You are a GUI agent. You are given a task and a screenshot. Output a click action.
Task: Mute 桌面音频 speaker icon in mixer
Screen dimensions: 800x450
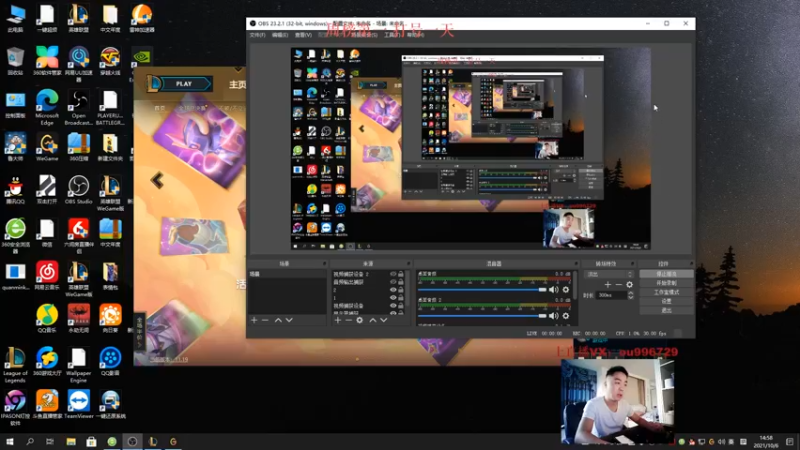(554, 289)
